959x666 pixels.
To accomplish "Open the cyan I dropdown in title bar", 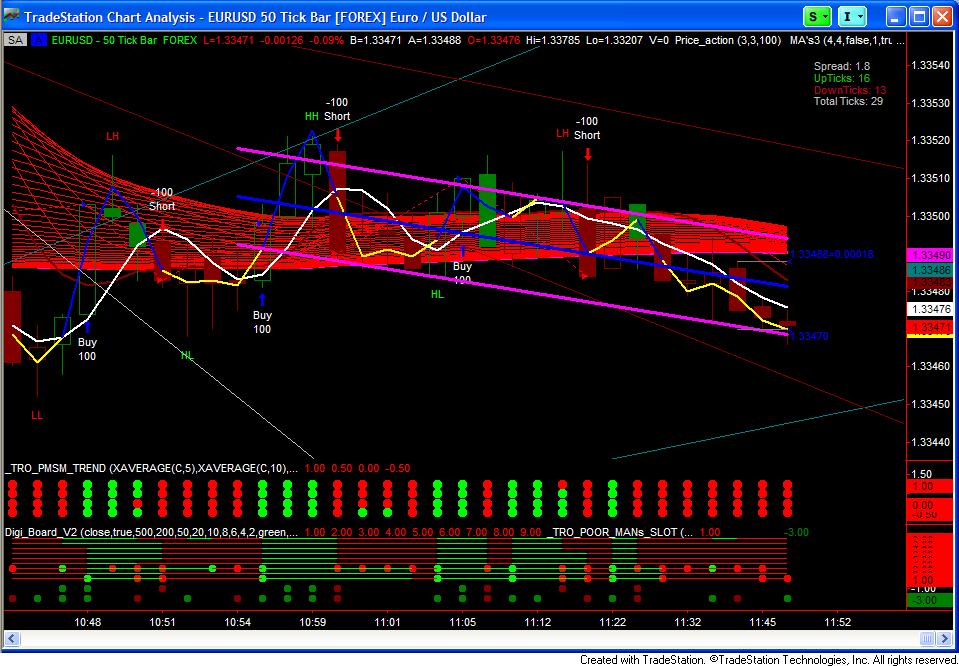I will (x=853, y=17).
